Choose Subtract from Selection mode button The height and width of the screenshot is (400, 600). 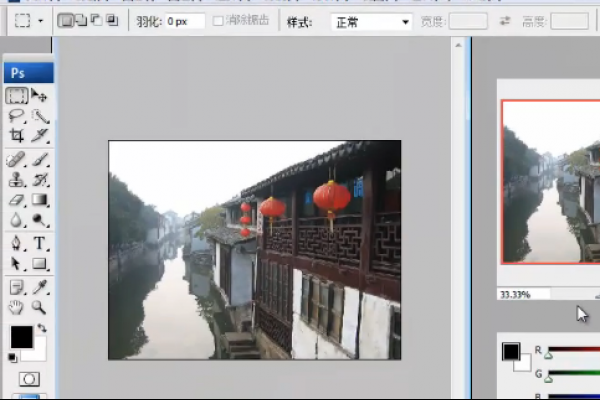tap(96, 20)
